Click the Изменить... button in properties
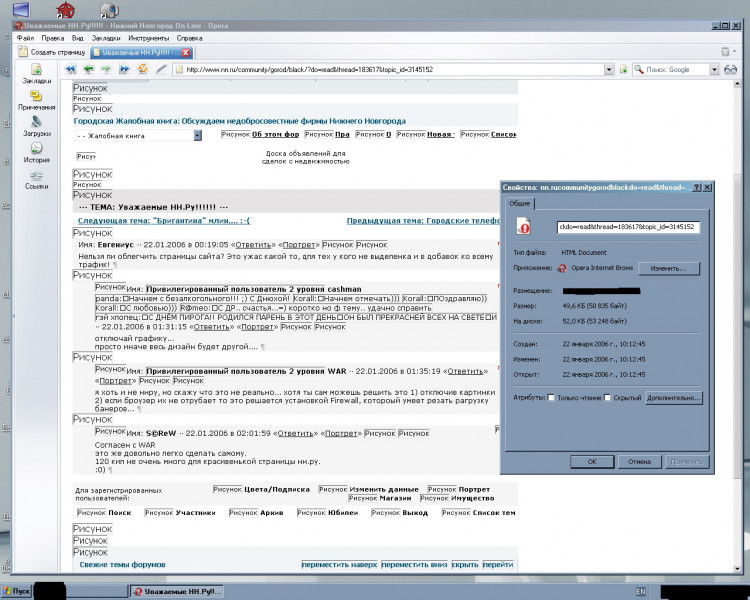 669,268
